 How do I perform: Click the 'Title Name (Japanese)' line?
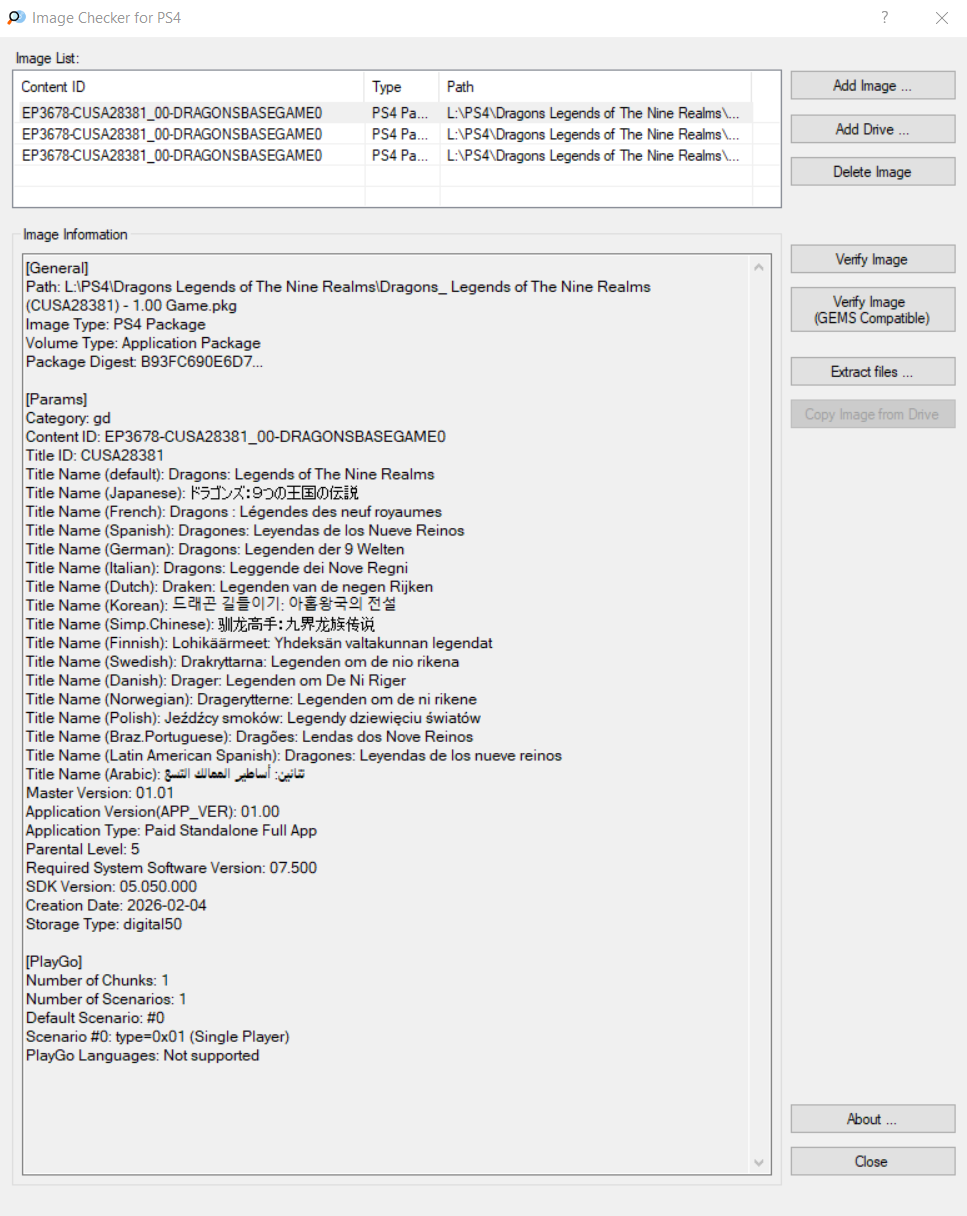pyautogui.click(x=192, y=493)
